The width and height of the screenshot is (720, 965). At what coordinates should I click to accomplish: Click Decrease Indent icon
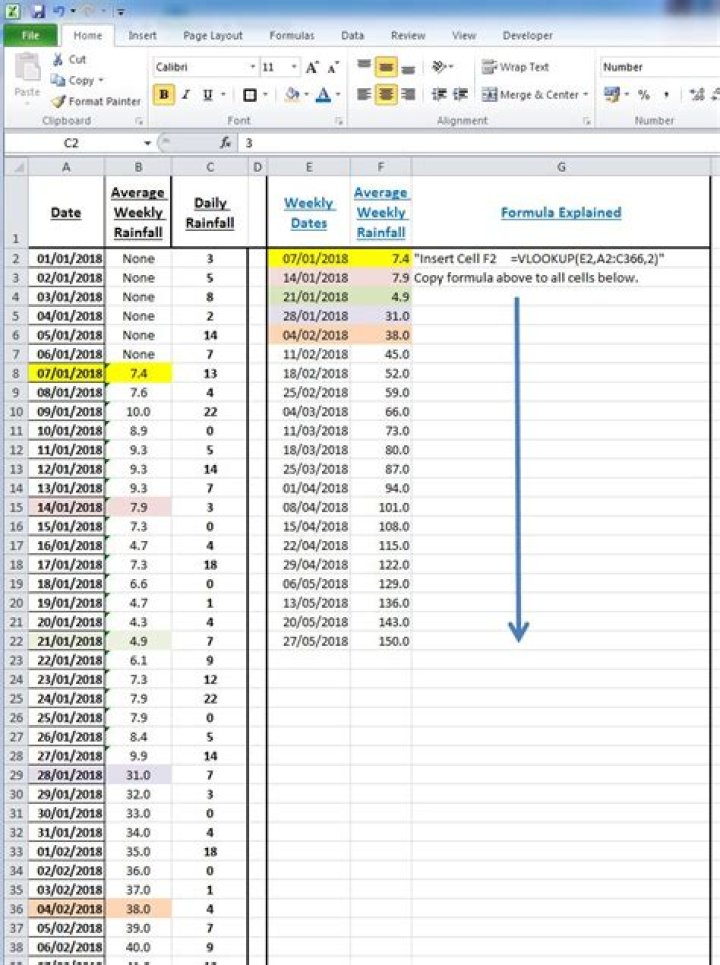[x=439, y=94]
